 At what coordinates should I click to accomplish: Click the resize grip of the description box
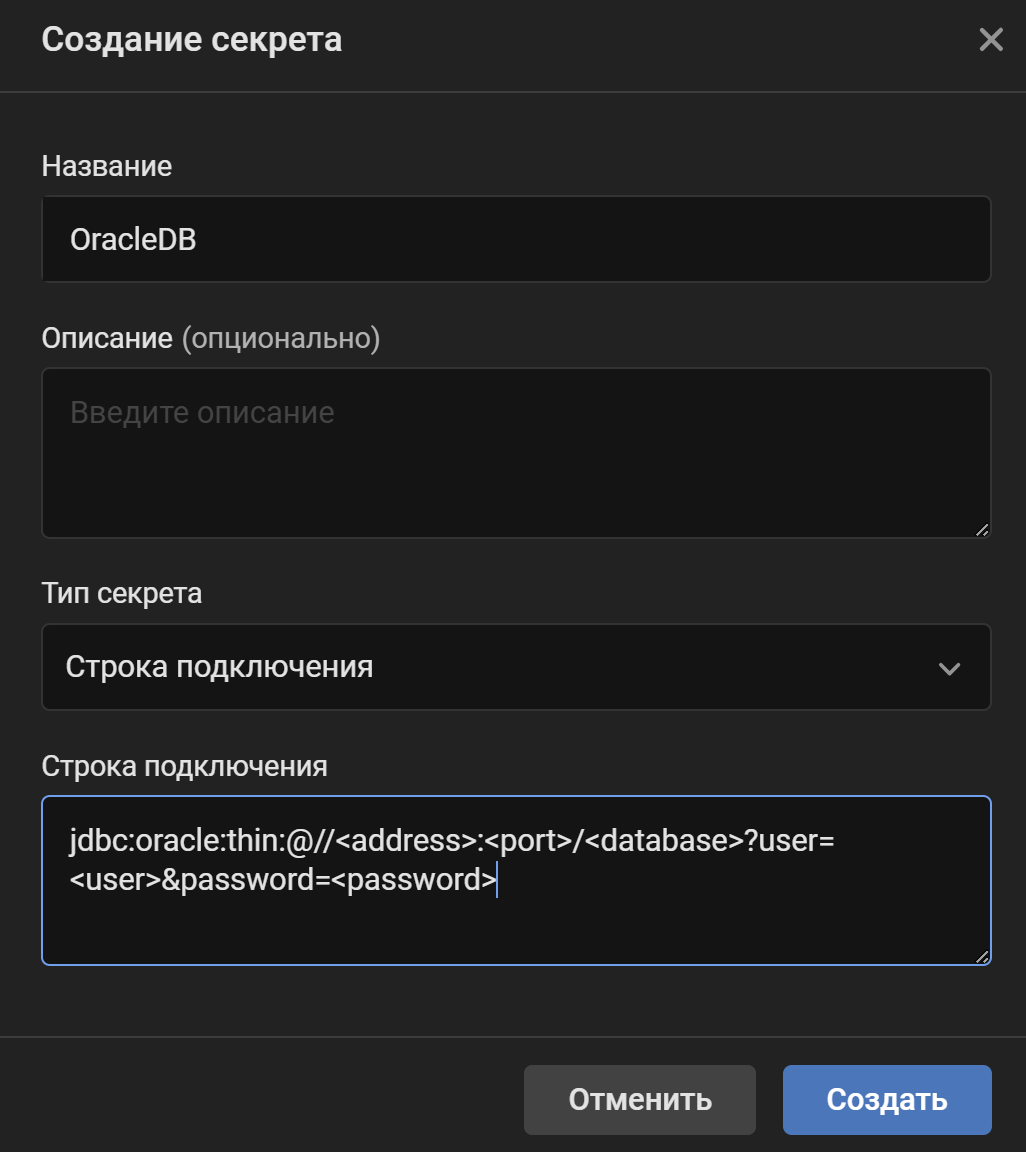(x=980, y=532)
